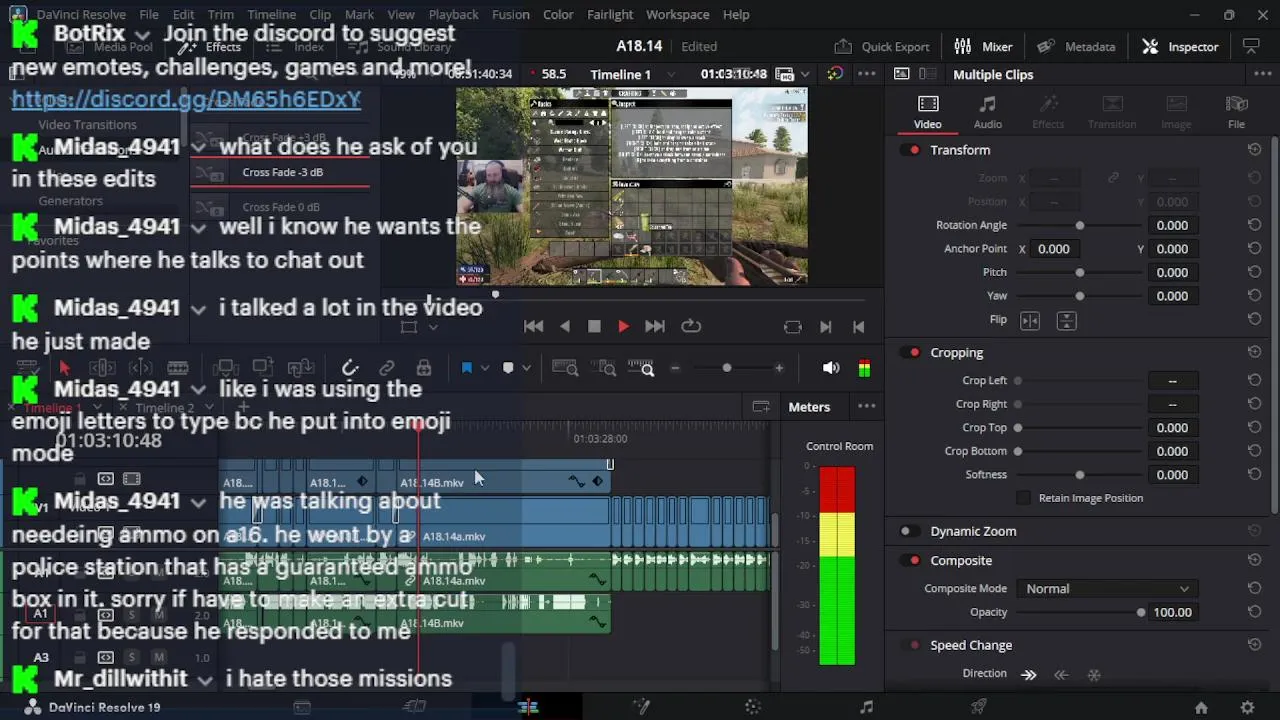Screen dimensions: 1280x720
Task: Open the Fusion menu
Action: click(x=510, y=15)
